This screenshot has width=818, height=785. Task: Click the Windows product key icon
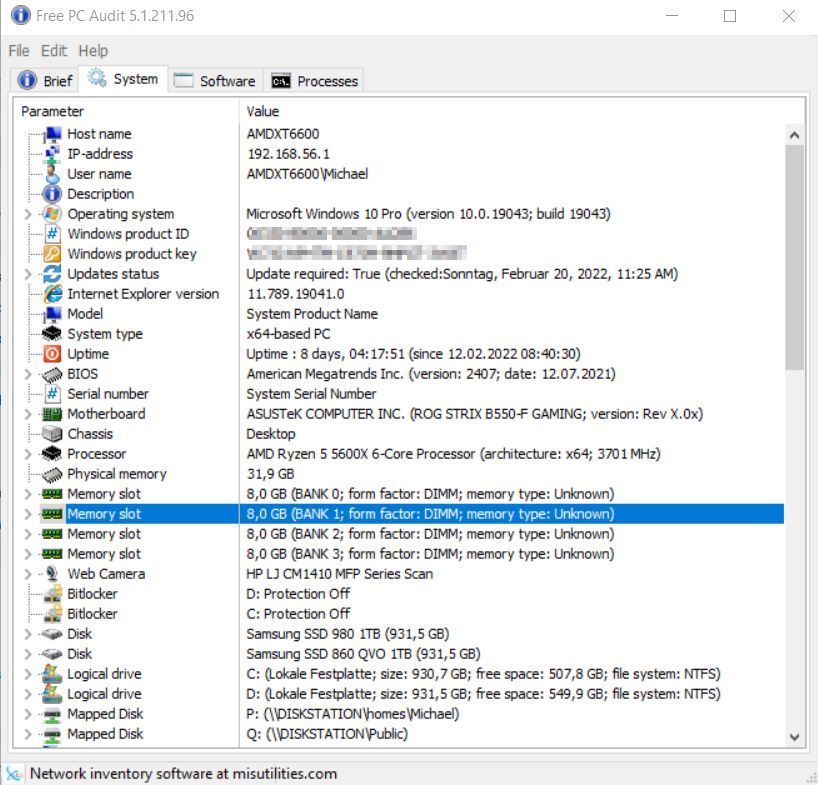point(52,254)
